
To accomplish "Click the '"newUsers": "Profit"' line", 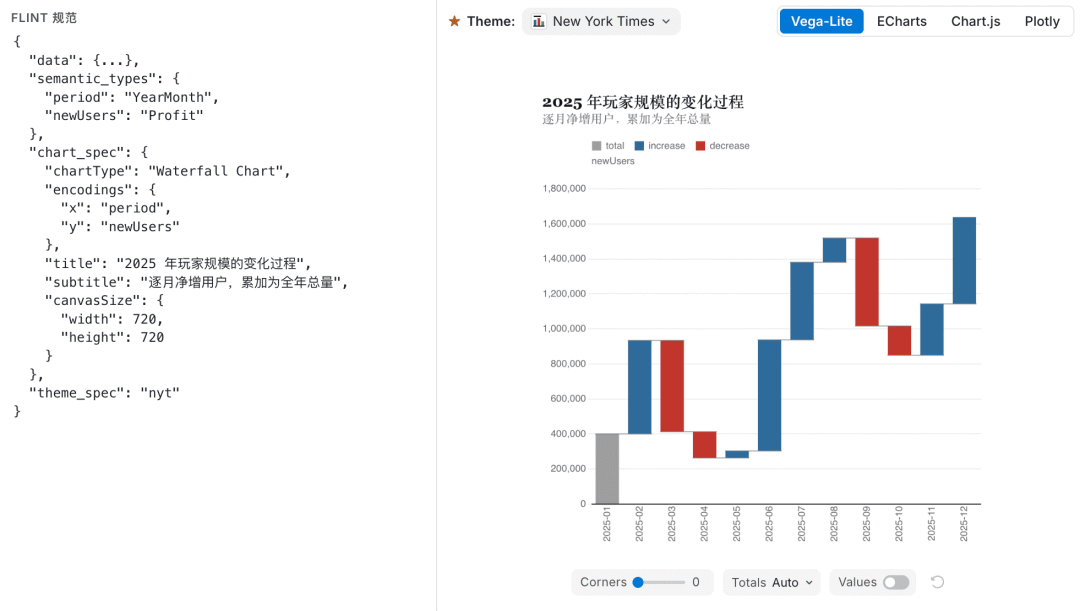I will (124, 116).
